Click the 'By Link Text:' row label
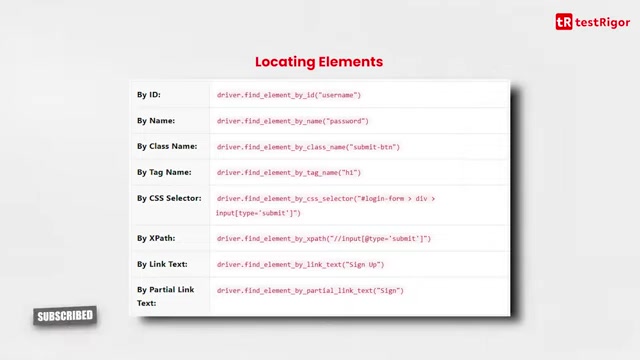 click(162, 264)
